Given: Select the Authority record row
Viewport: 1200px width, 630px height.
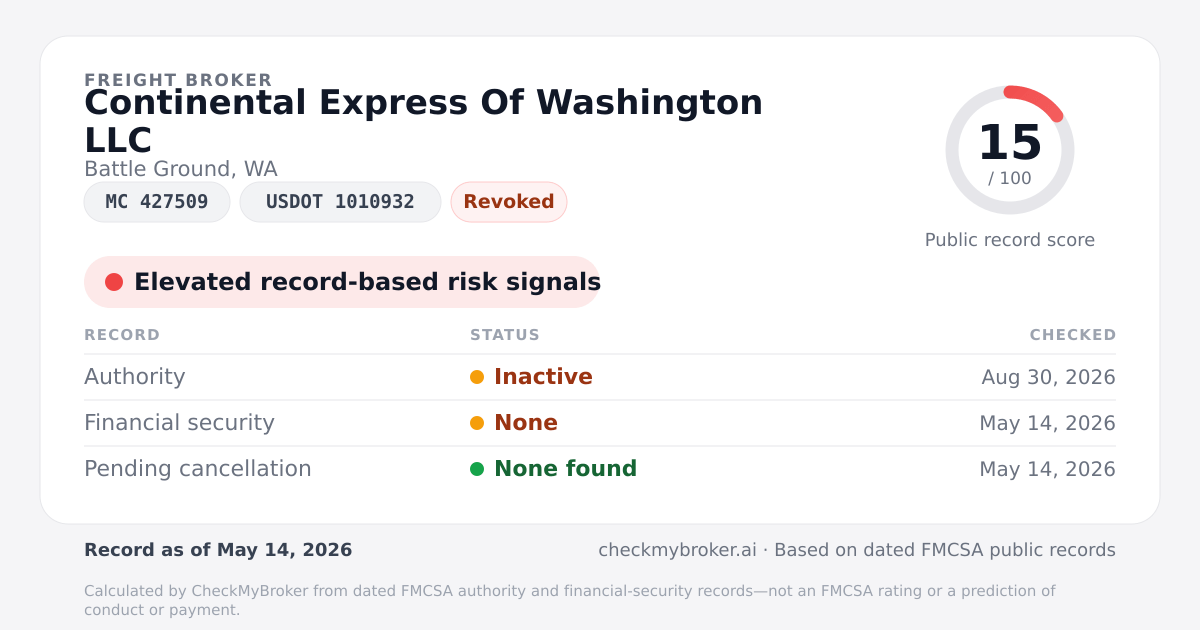Looking at the screenshot, I should [x=600, y=377].
